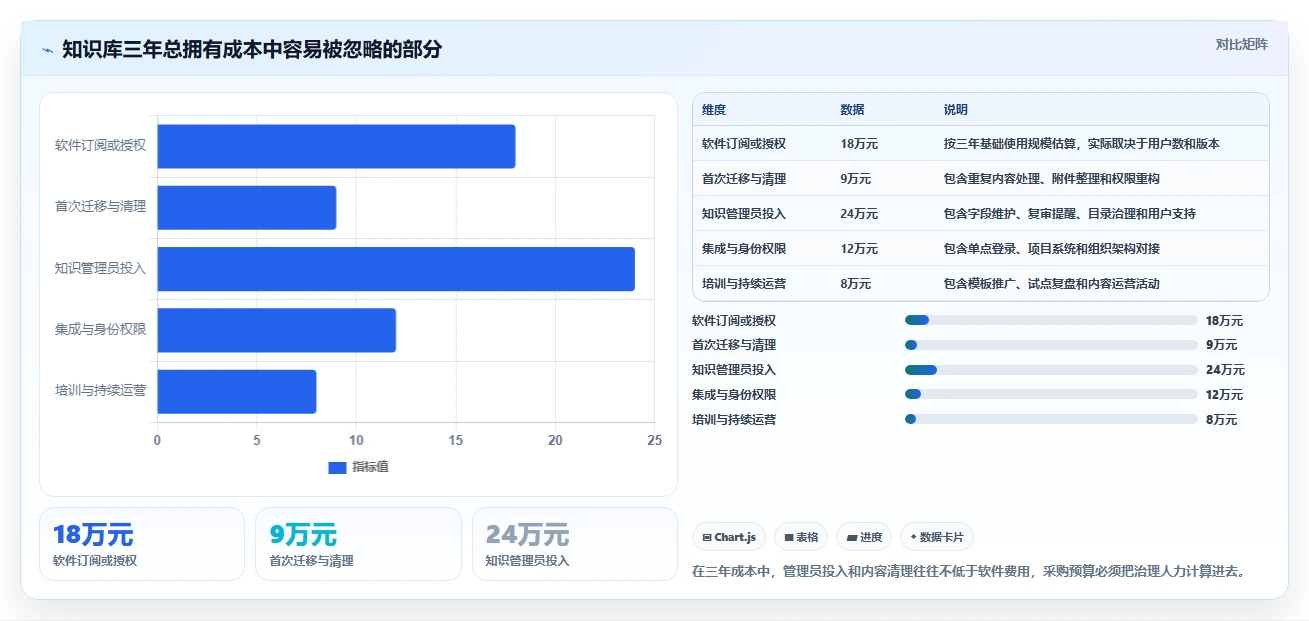
Task: Click the x-axis tick labeled 10
Action: [356, 440]
